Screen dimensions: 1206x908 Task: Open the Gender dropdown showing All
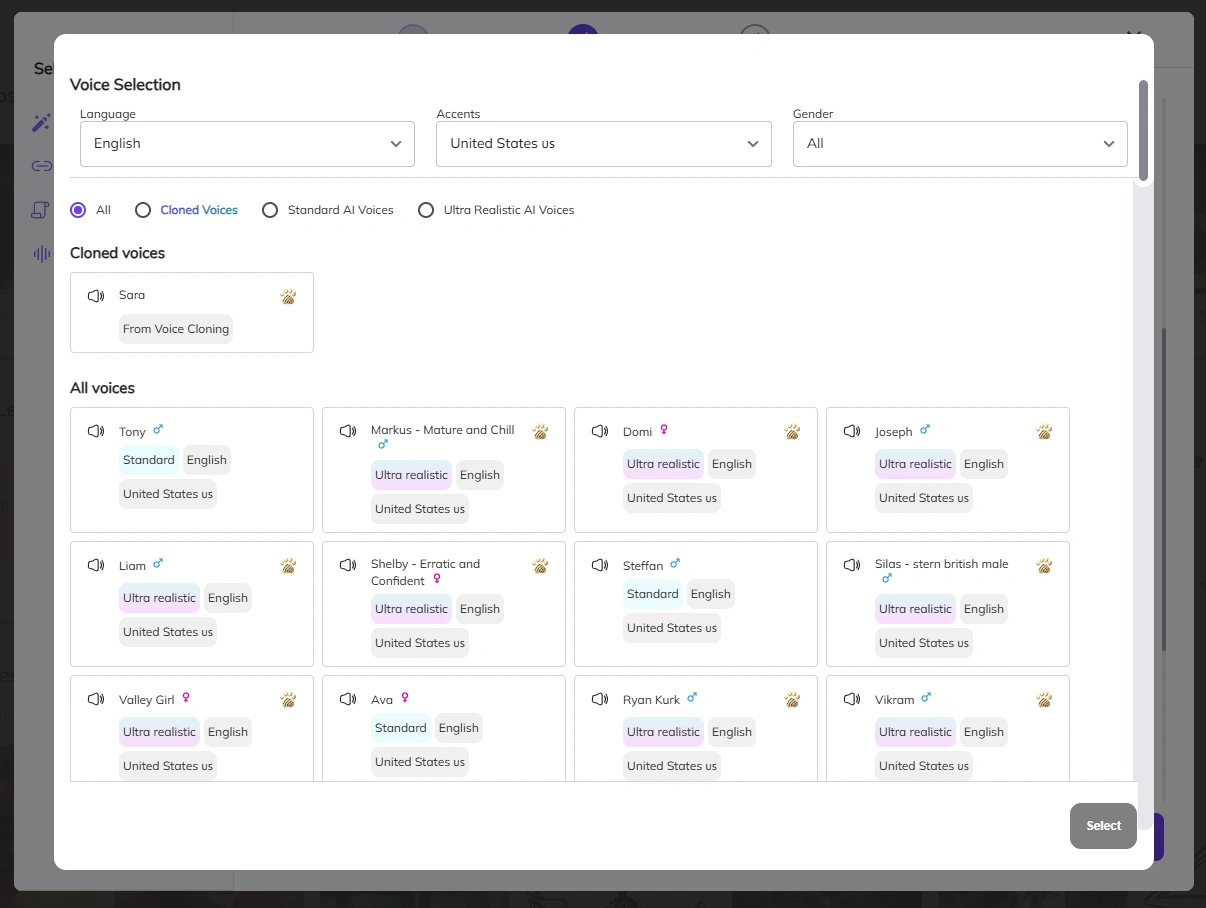(960, 144)
